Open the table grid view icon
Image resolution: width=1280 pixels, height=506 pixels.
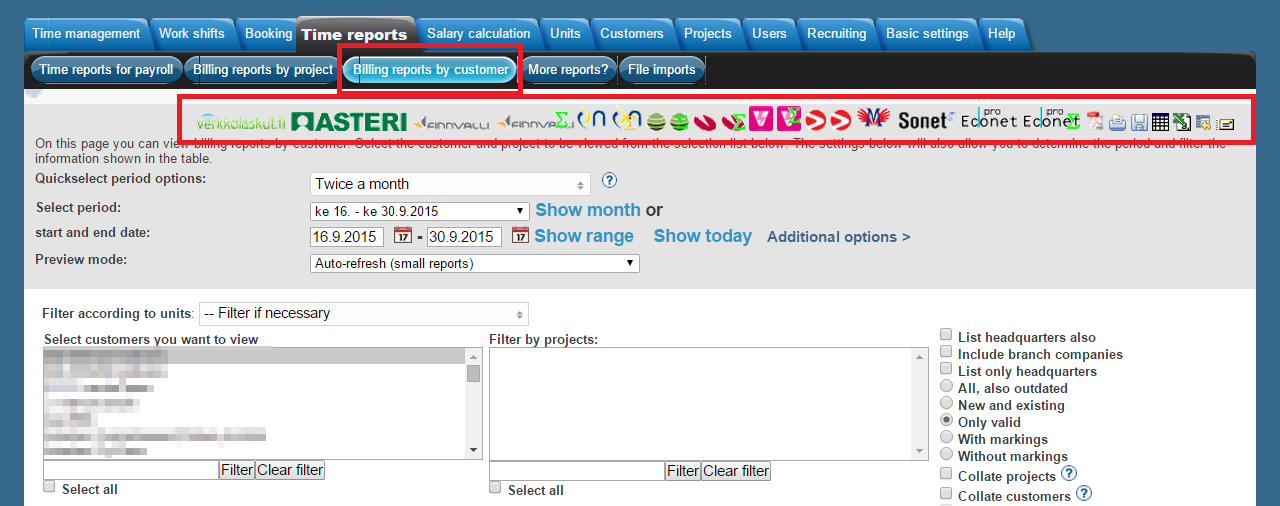(x=1160, y=122)
